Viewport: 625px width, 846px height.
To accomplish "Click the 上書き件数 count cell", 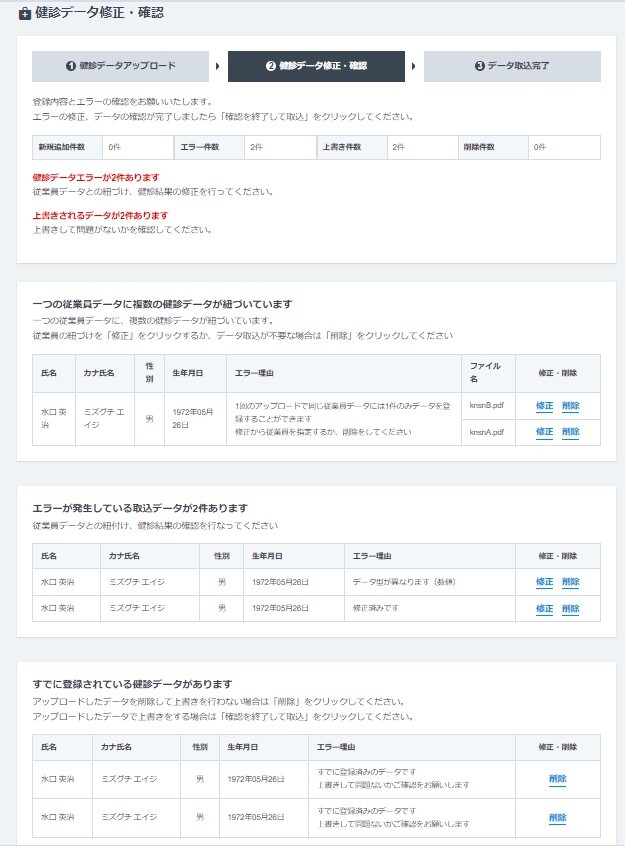I will [x=423, y=147].
